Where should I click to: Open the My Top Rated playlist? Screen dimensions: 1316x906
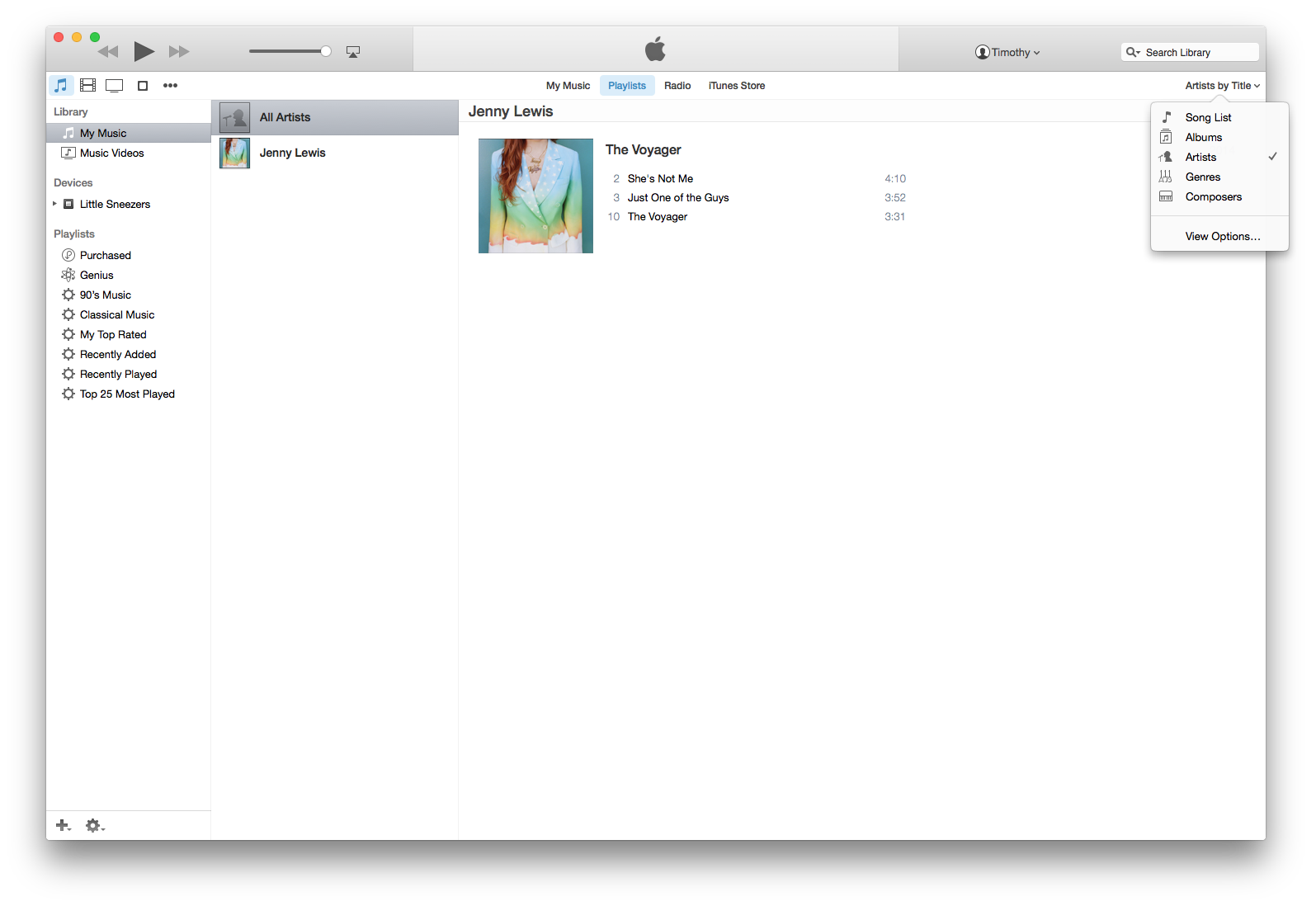pyautogui.click(x=129, y=334)
